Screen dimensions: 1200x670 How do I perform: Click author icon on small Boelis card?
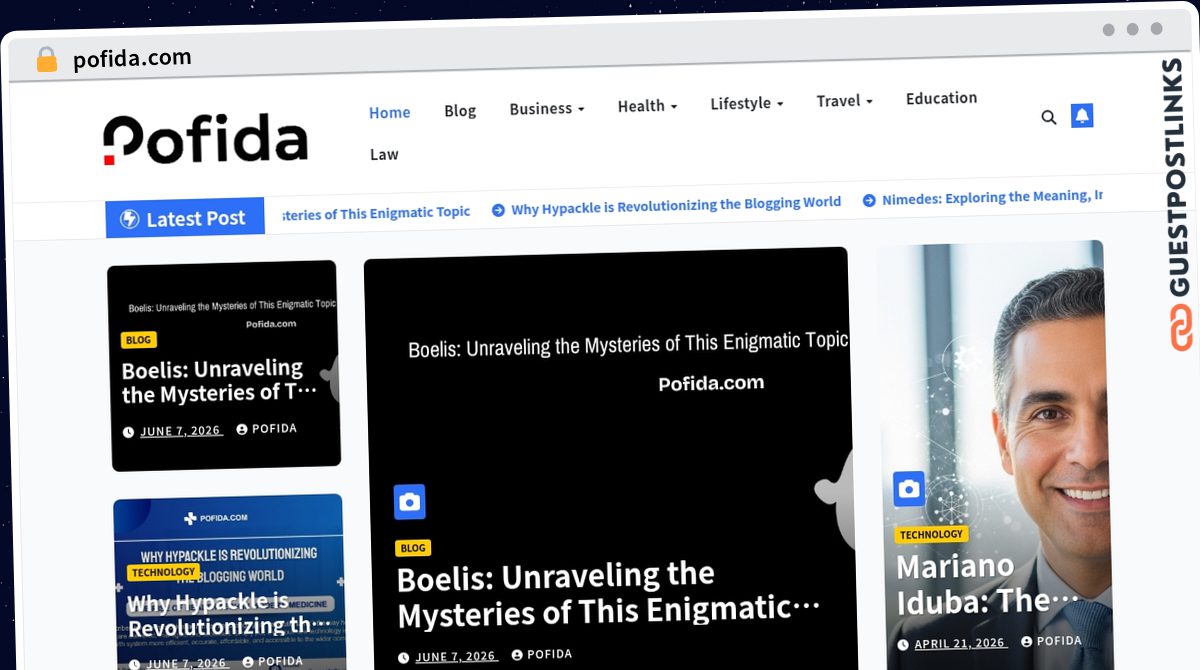pos(242,429)
